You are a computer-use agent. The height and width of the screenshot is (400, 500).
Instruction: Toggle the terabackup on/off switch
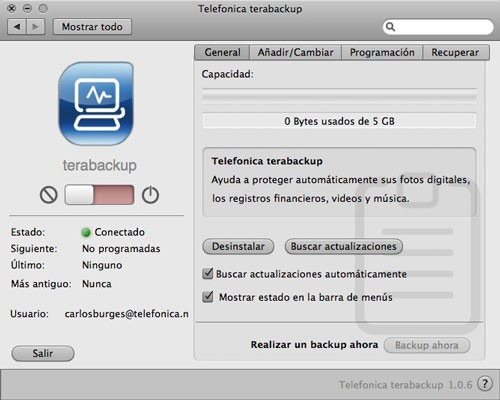pos(99,195)
